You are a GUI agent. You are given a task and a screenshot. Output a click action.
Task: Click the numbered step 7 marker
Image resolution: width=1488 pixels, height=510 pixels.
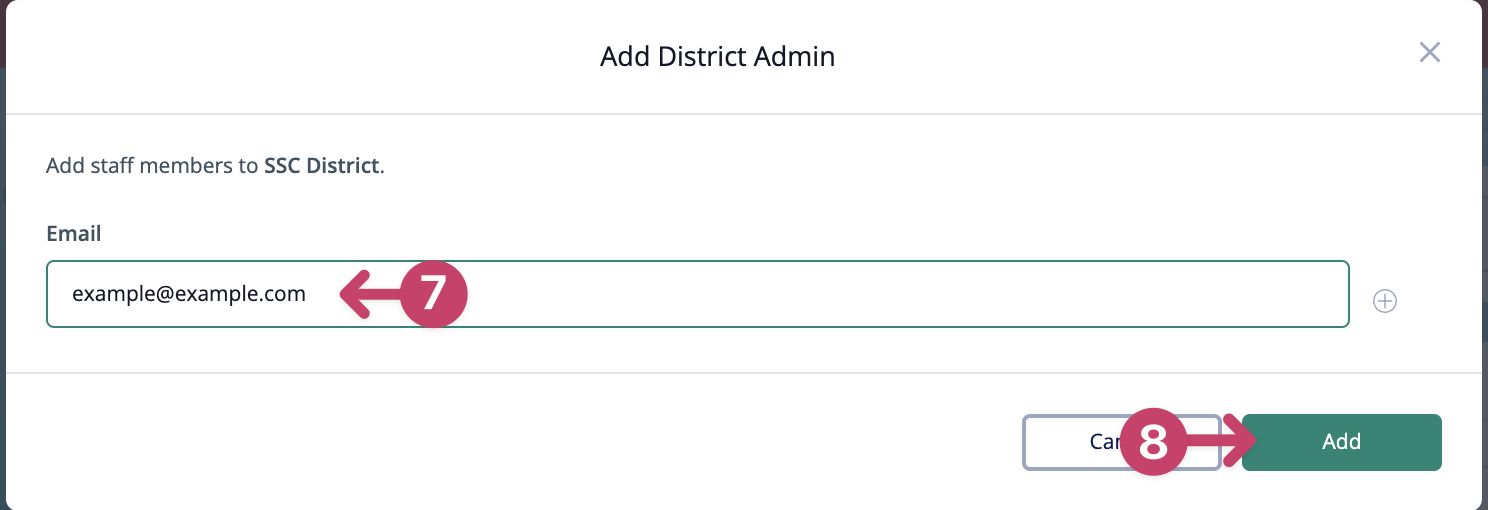(433, 294)
